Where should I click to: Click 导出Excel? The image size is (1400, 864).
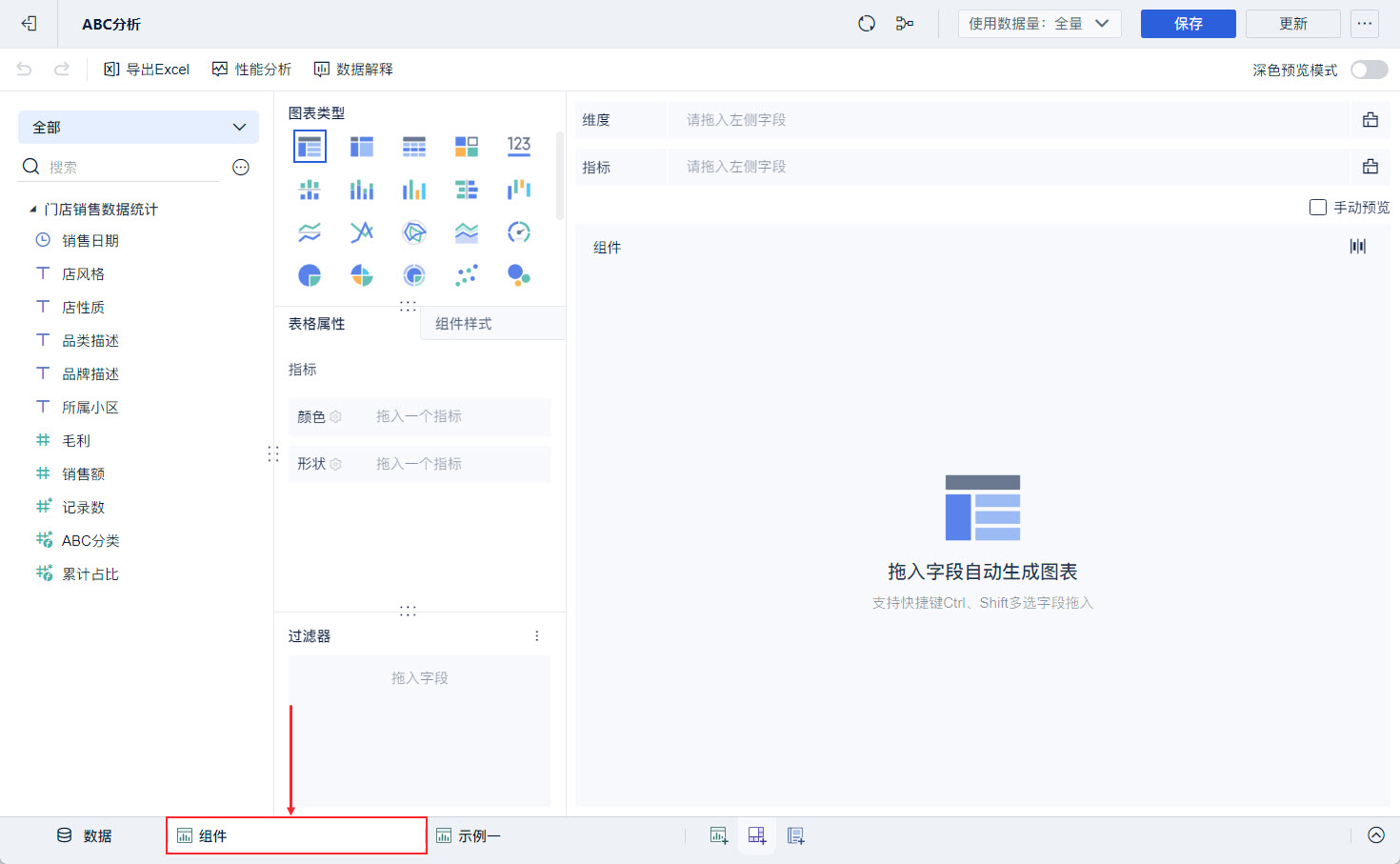pos(147,70)
